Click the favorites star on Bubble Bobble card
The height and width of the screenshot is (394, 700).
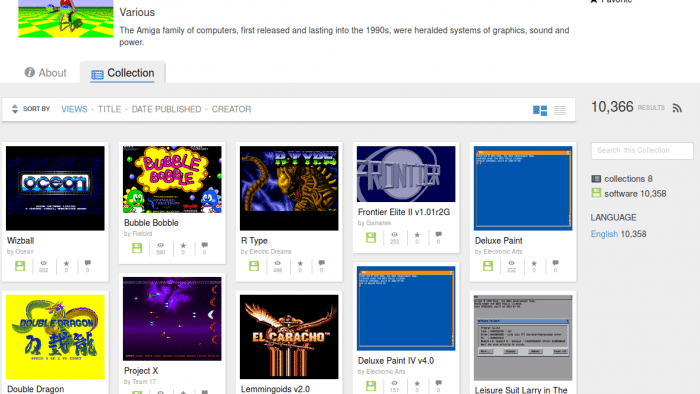(183, 245)
